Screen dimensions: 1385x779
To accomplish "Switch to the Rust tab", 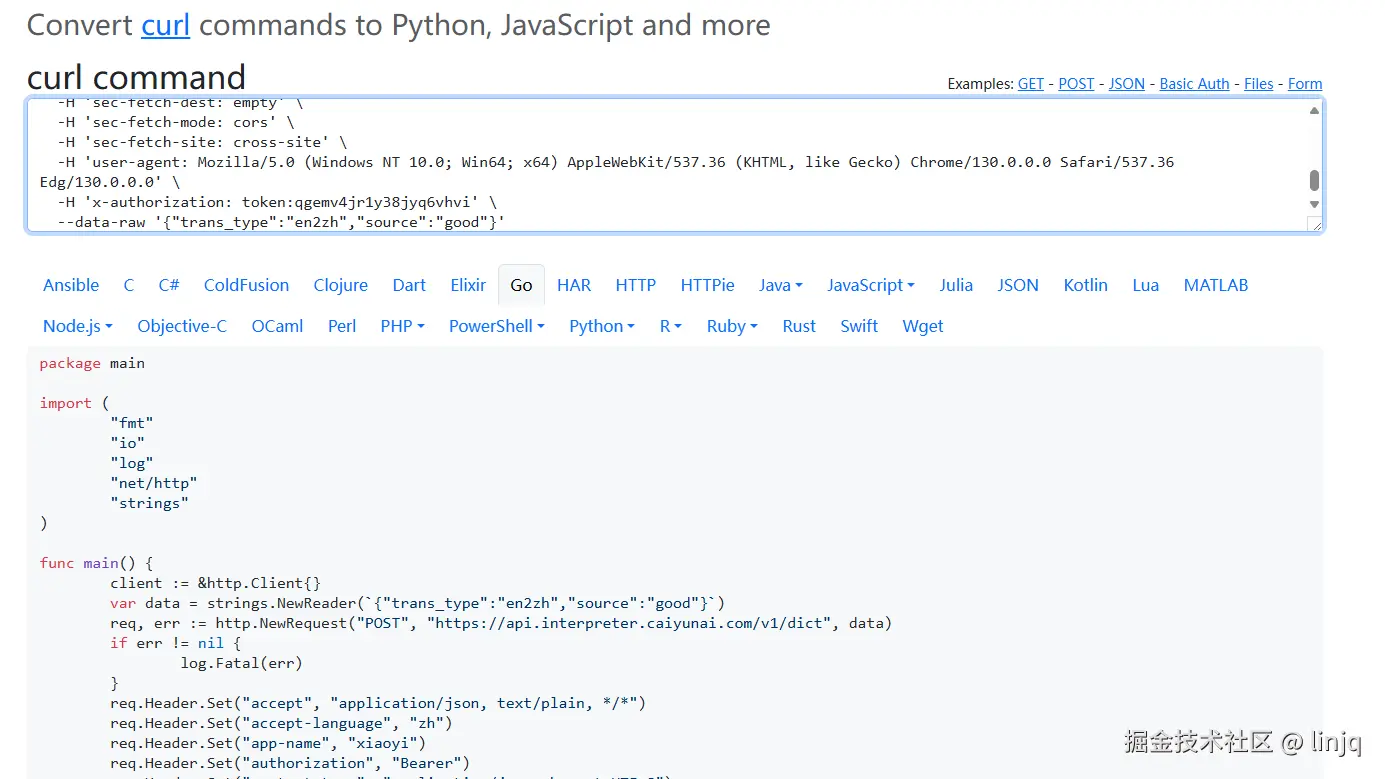I will click(799, 326).
